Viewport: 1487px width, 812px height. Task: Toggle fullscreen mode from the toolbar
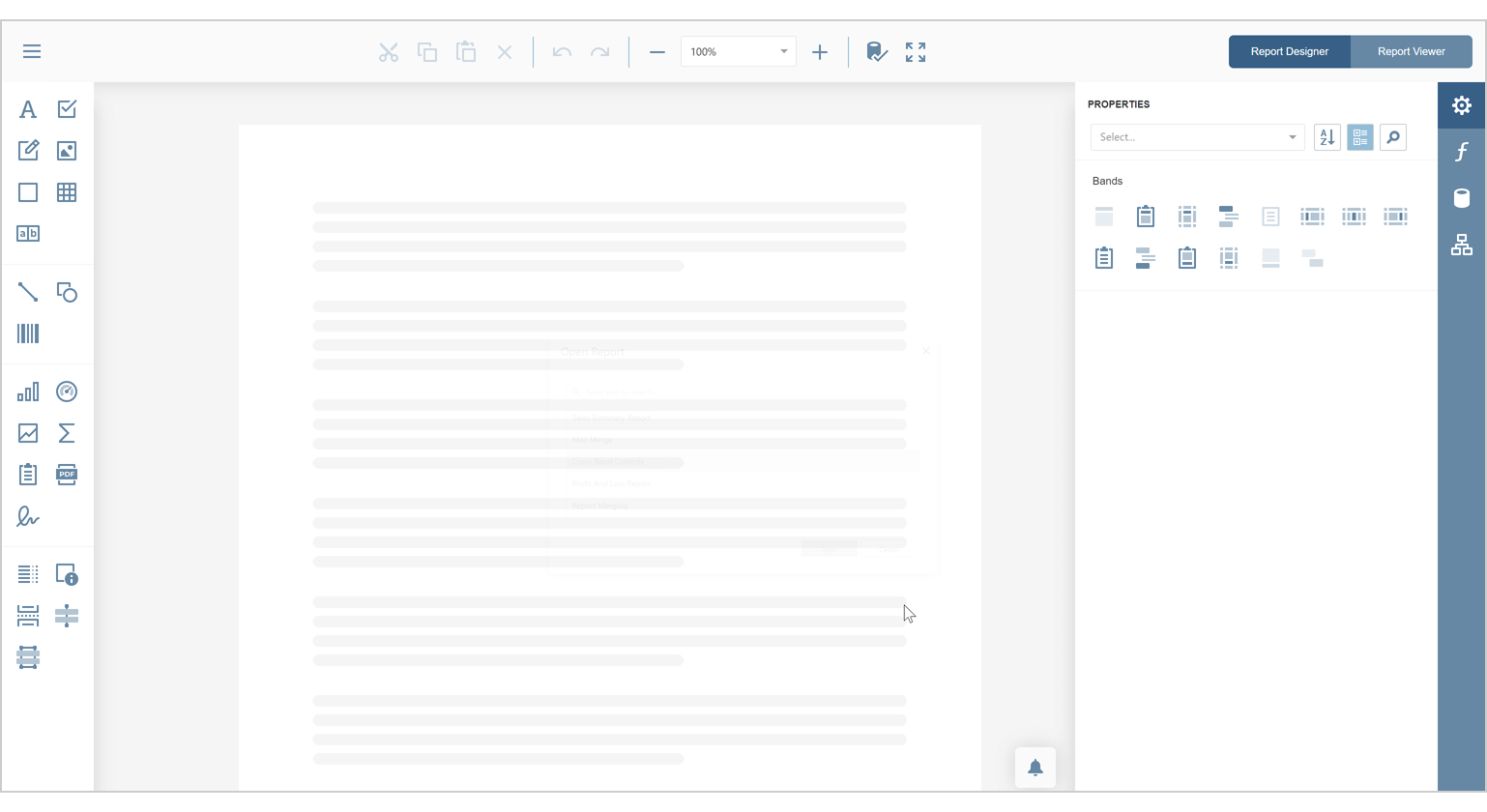914,51
